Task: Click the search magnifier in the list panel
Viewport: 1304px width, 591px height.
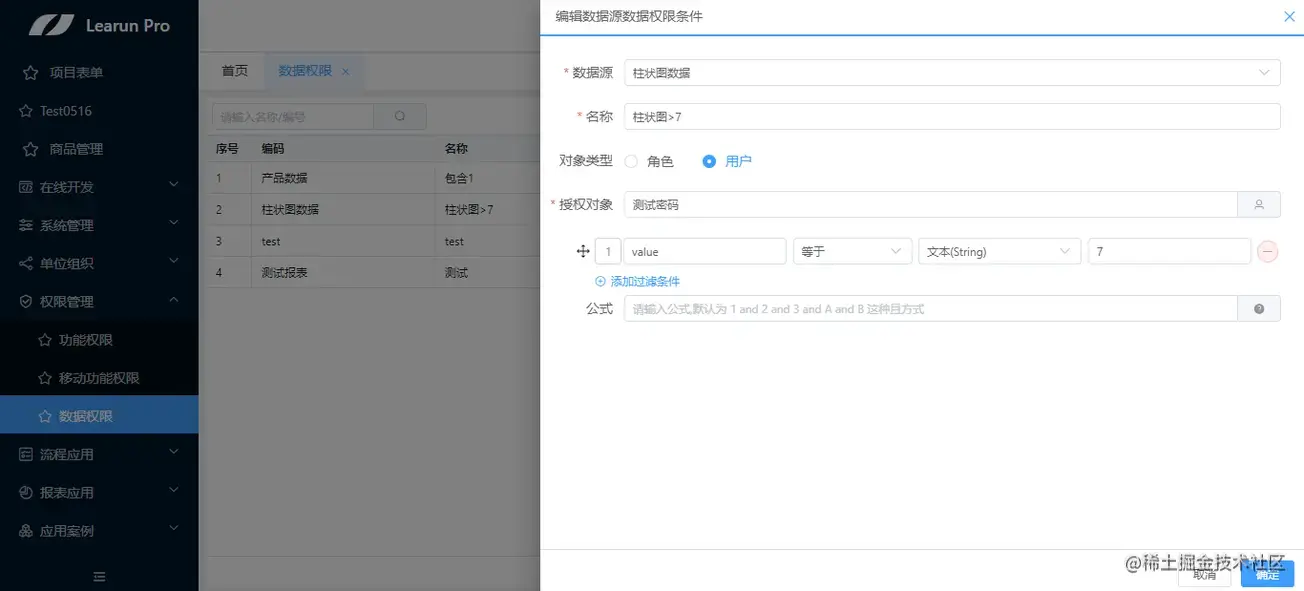Action: click(400, 116)
